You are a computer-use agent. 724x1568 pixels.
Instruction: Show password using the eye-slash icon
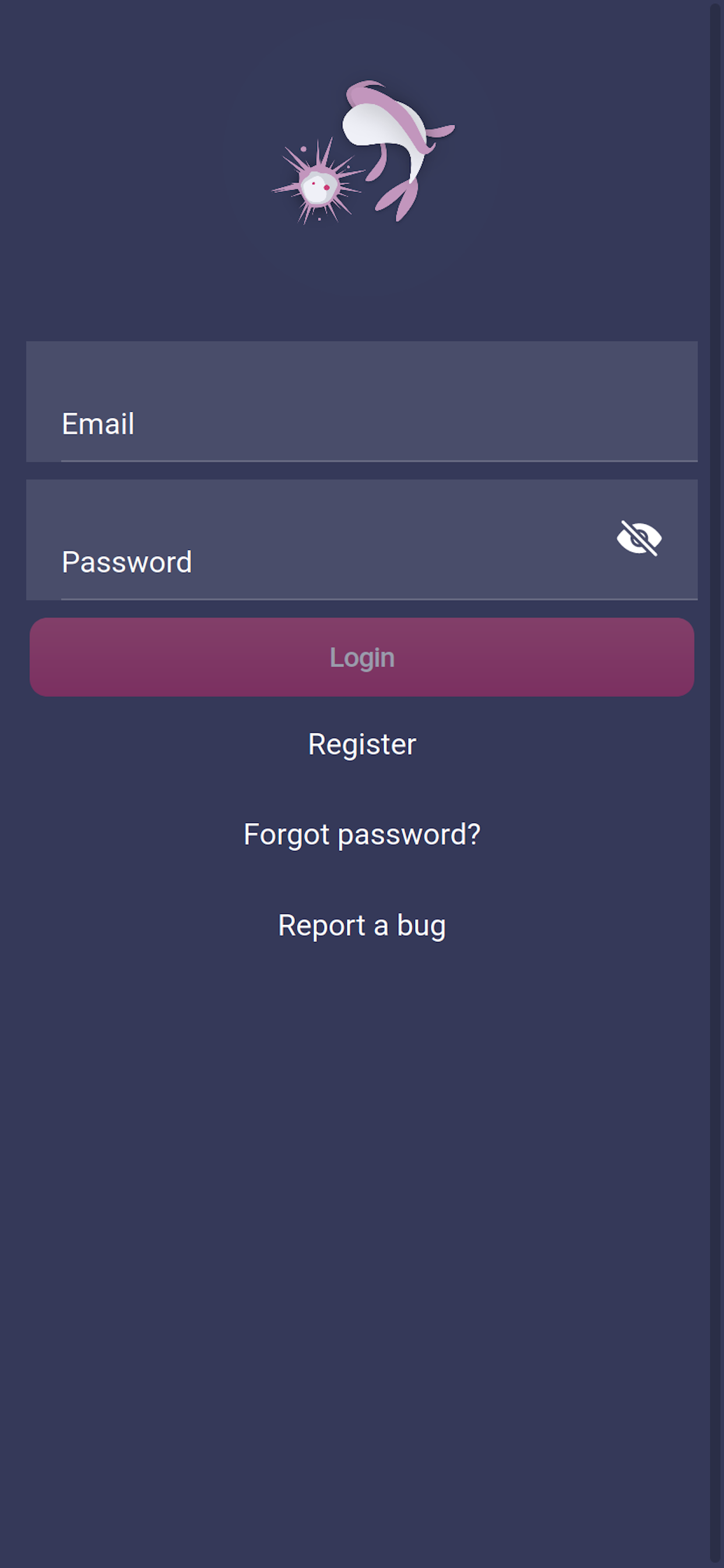point(639,538)
